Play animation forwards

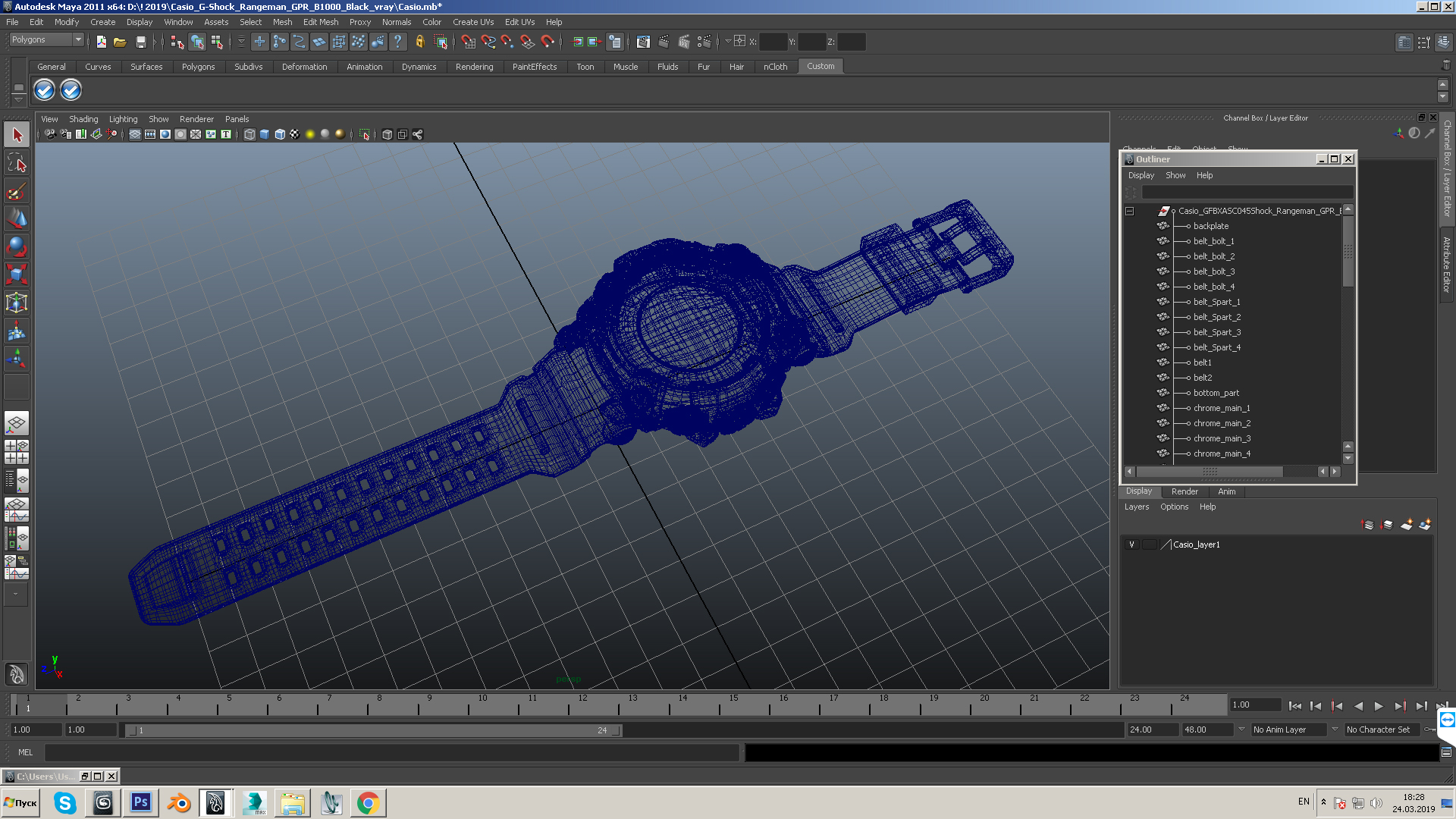click(1379, 706)
